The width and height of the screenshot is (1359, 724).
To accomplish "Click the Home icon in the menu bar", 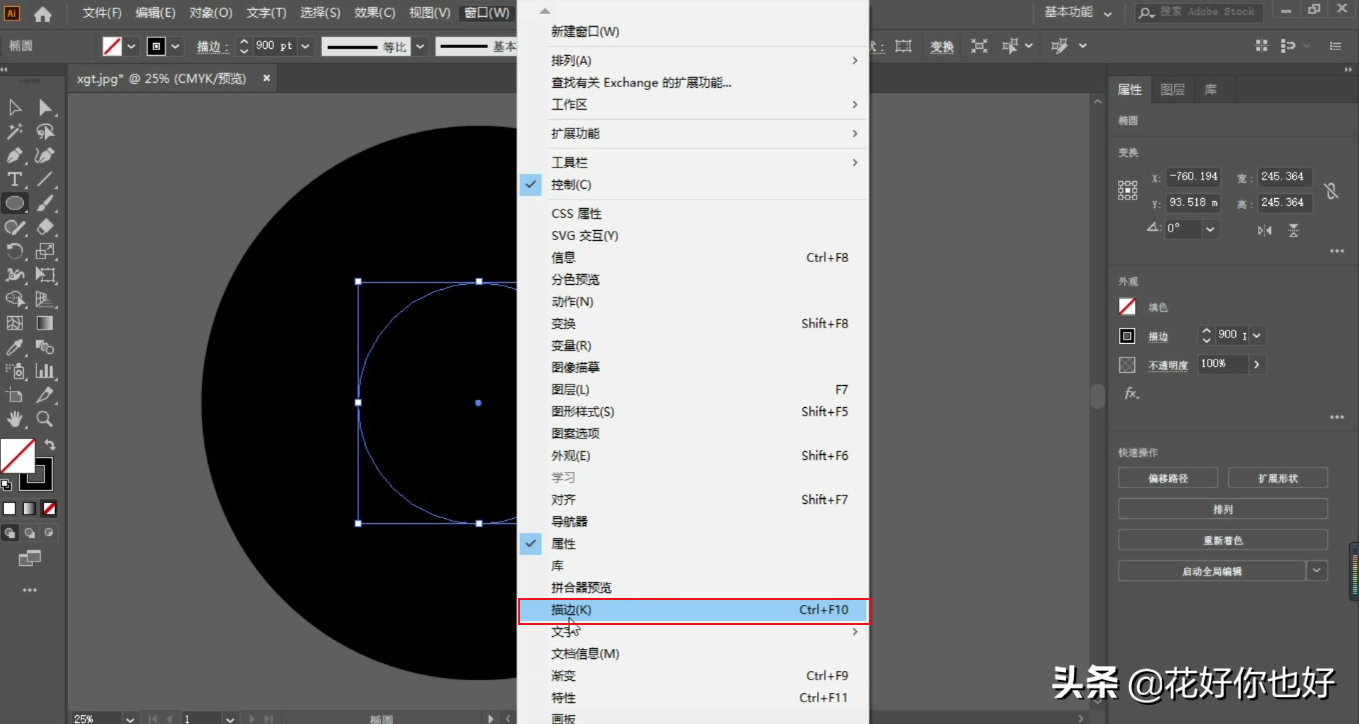I will point(43,14).
